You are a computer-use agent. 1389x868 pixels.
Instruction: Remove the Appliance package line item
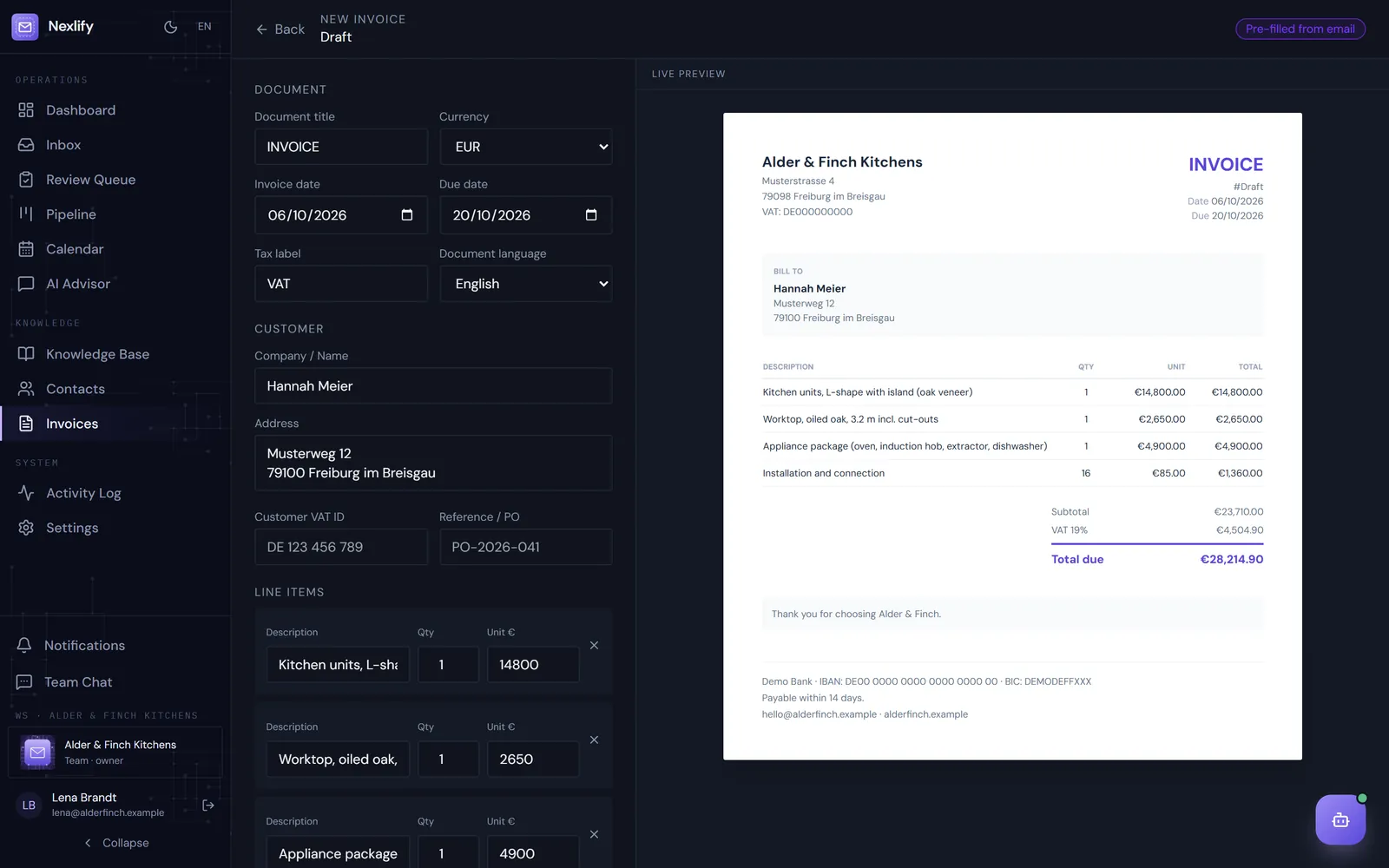(x=594, y=835)
